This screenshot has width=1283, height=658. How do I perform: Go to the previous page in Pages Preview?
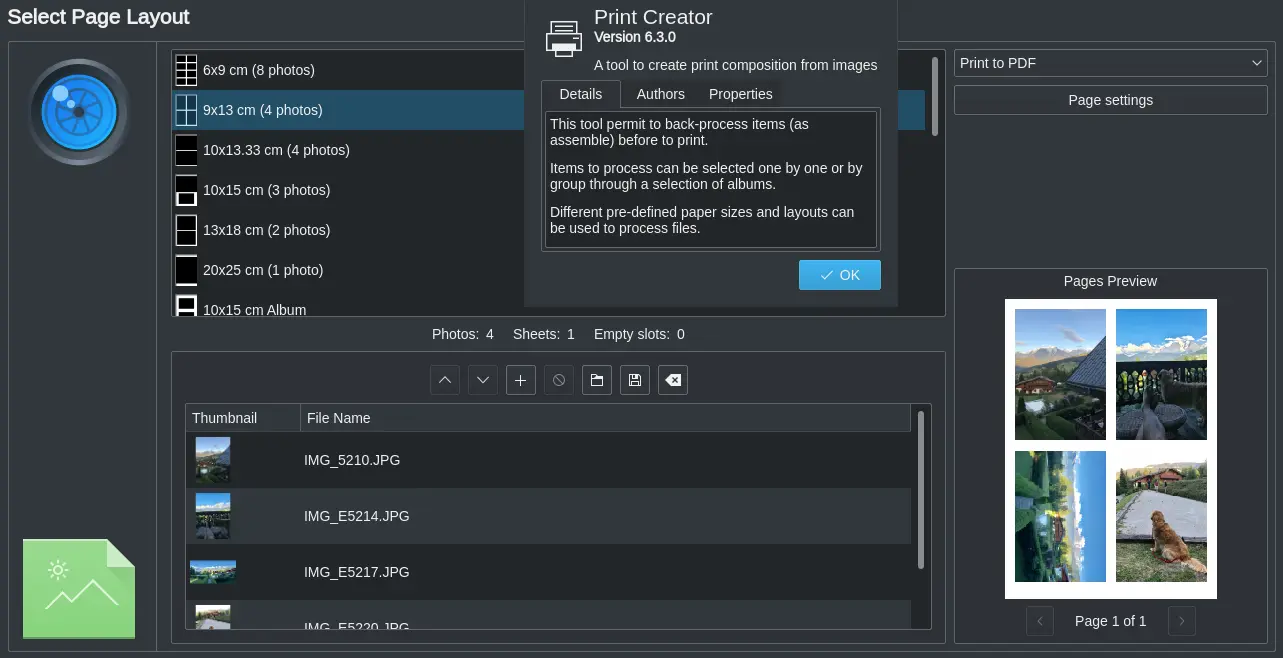pyautogui.click(x=1040, y=621)
